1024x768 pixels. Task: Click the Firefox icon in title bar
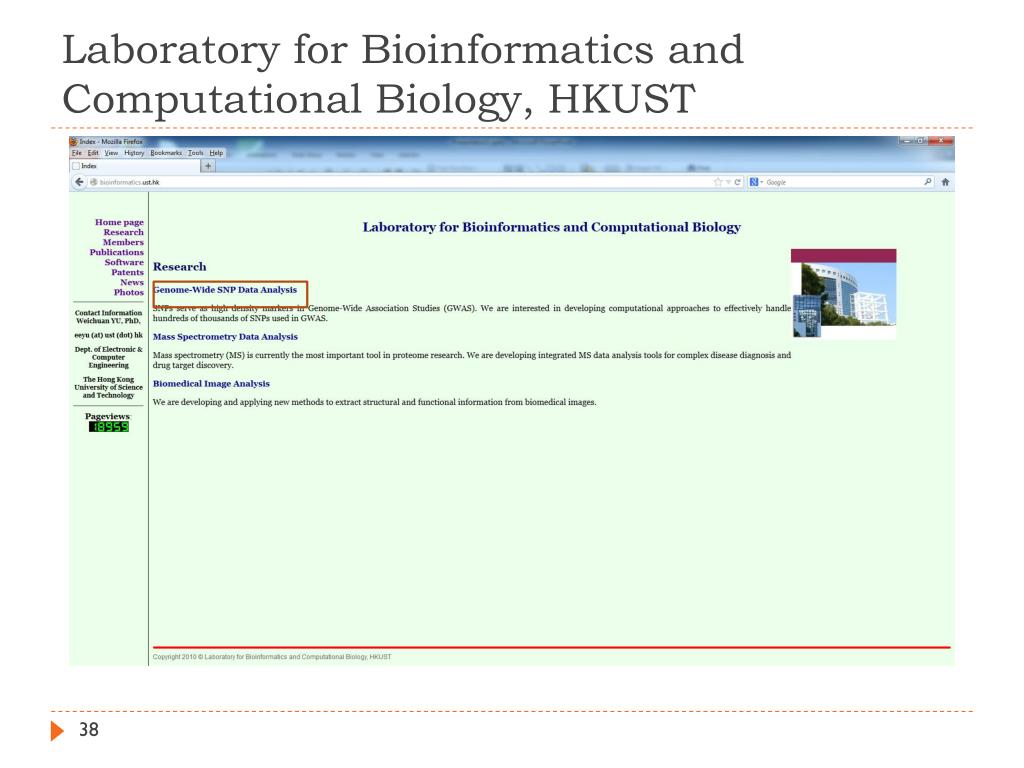click(x=74, y=141)
